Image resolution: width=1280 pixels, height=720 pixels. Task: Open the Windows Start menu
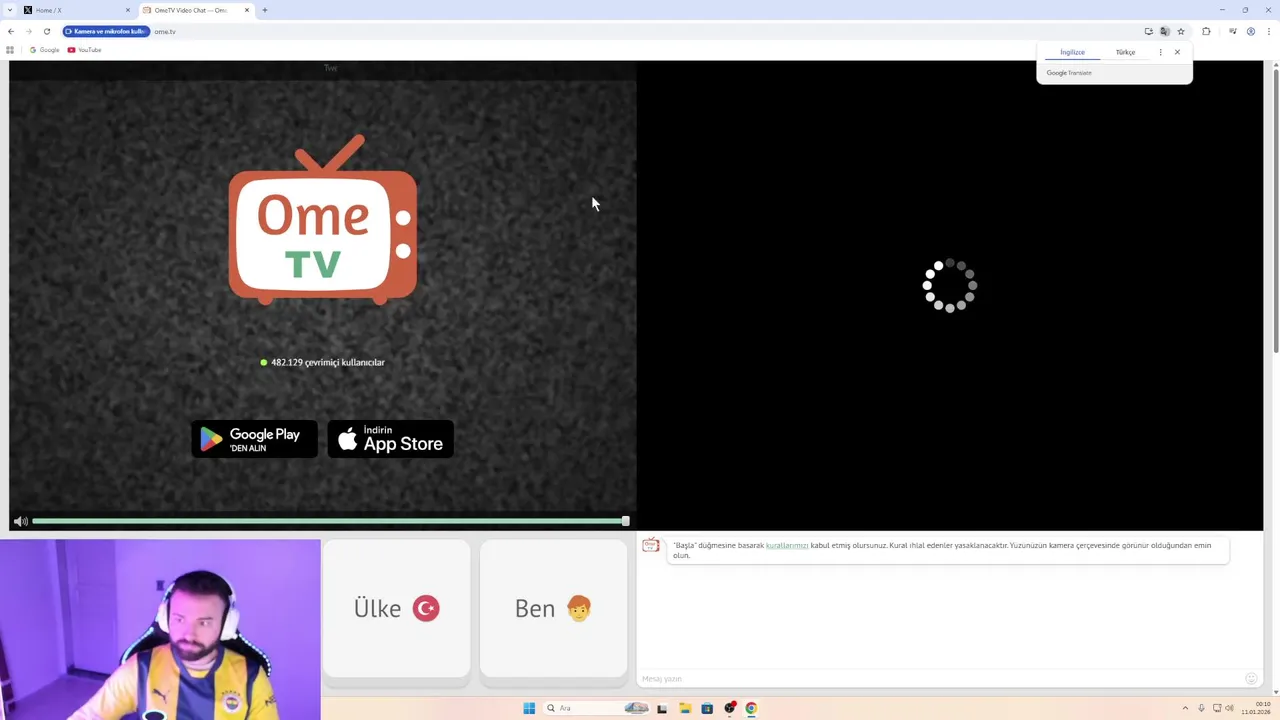529,708
